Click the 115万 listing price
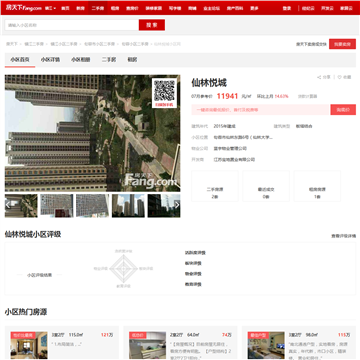Viewport: 360px width, 360px height. click(344, 335)
